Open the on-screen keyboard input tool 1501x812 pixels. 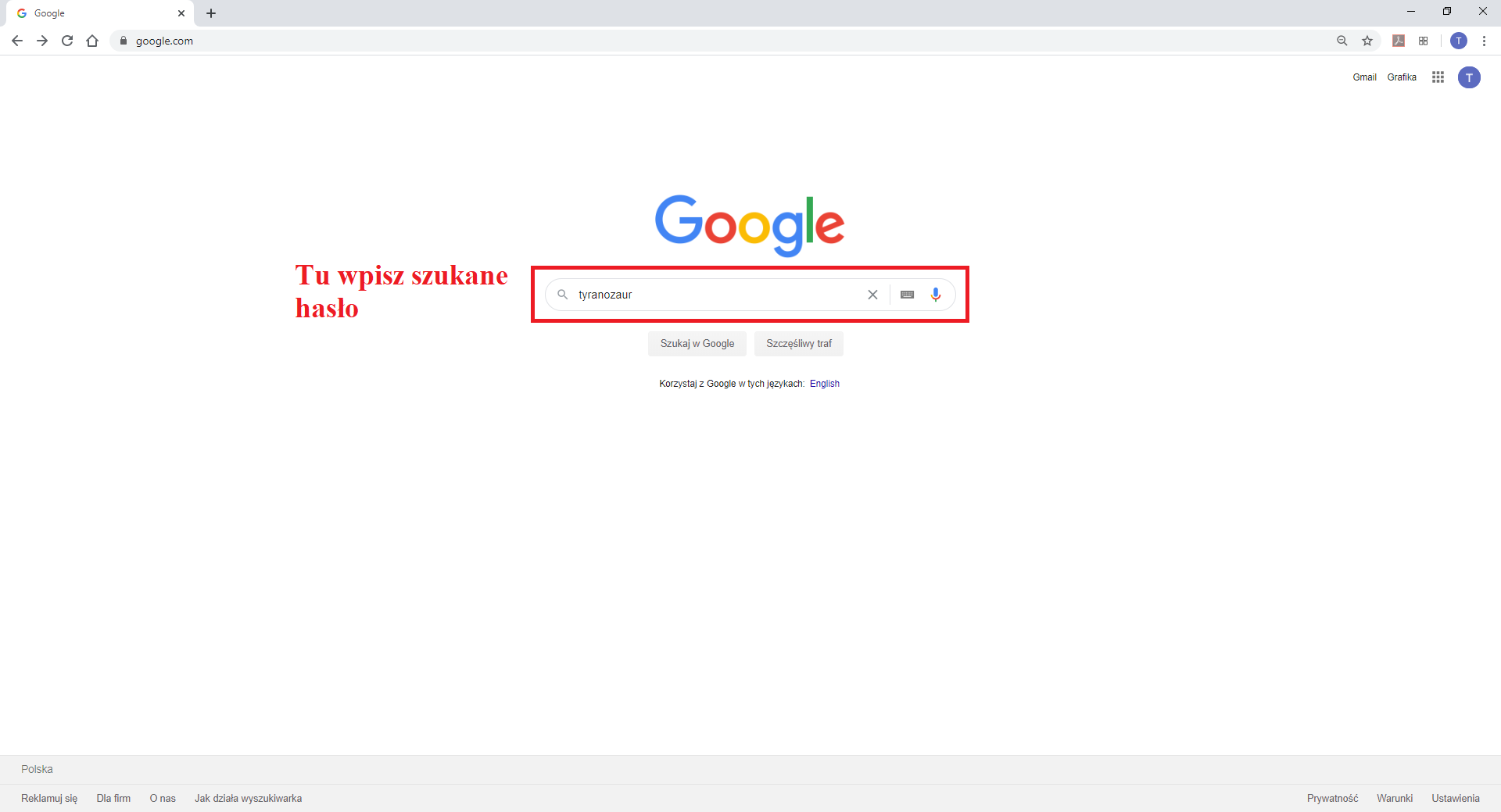pyautogui.click(x=907, y=295)
